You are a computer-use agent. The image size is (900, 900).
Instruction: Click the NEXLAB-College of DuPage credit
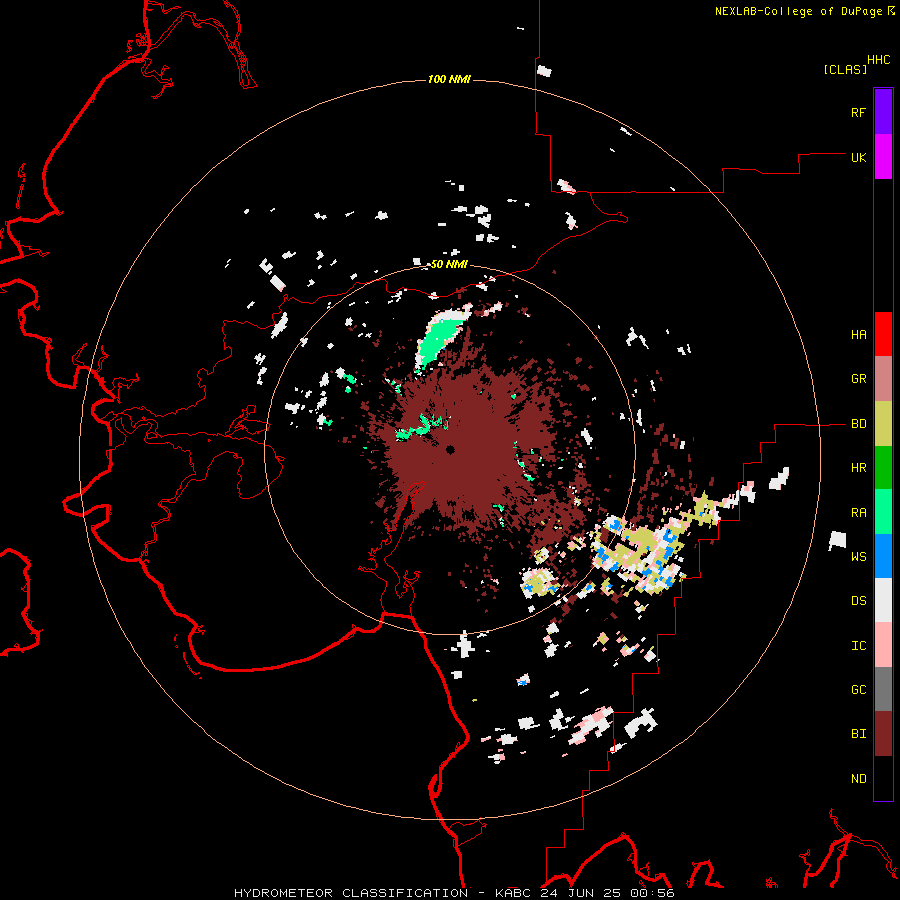pos(798,11)
